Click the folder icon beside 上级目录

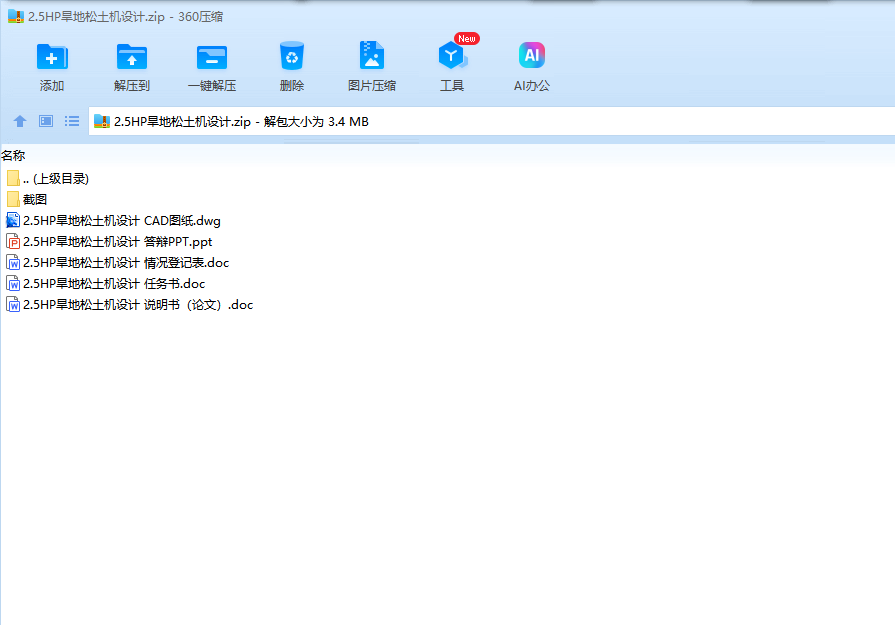tap(13, 178)
